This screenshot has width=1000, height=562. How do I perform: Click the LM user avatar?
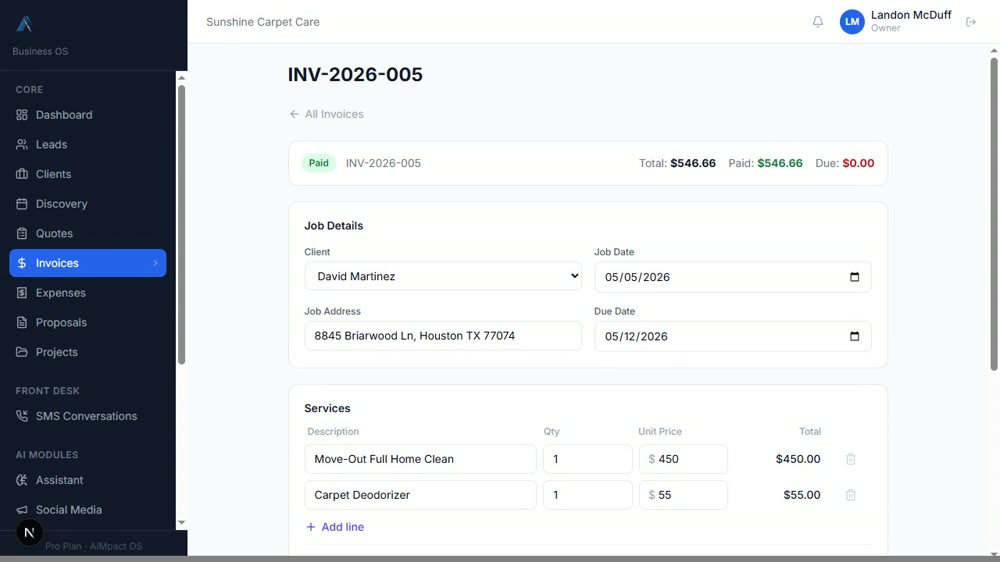pos(851,22)
